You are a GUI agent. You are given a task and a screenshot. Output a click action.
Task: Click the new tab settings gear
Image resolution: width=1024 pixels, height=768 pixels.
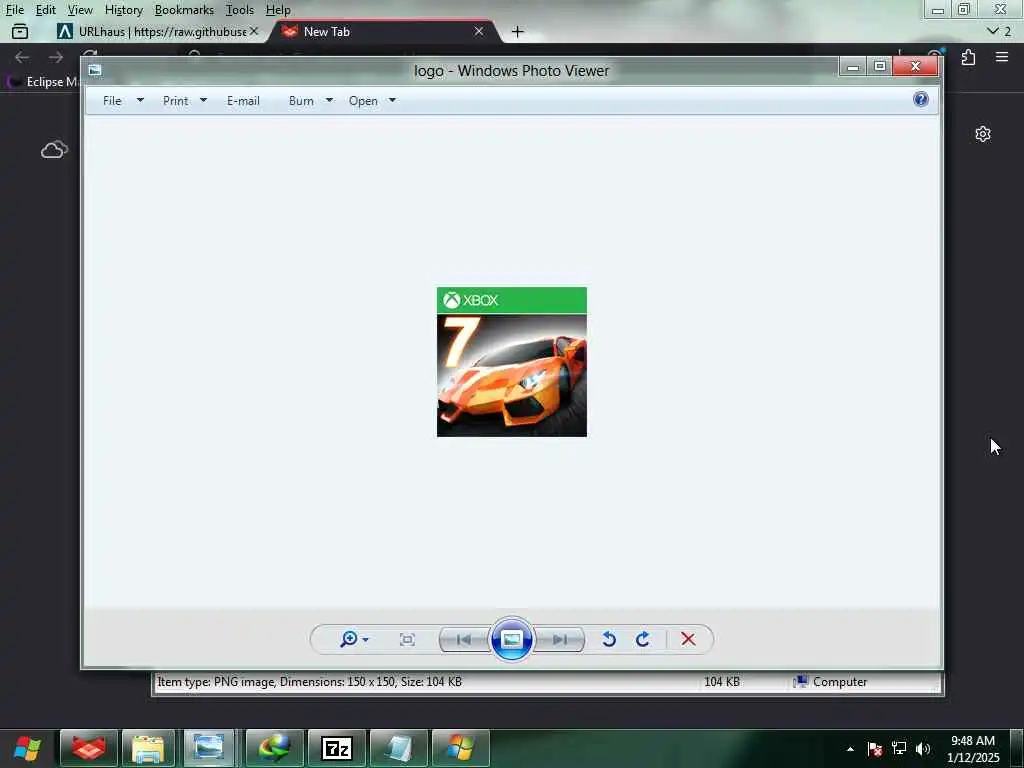point(982,134)
